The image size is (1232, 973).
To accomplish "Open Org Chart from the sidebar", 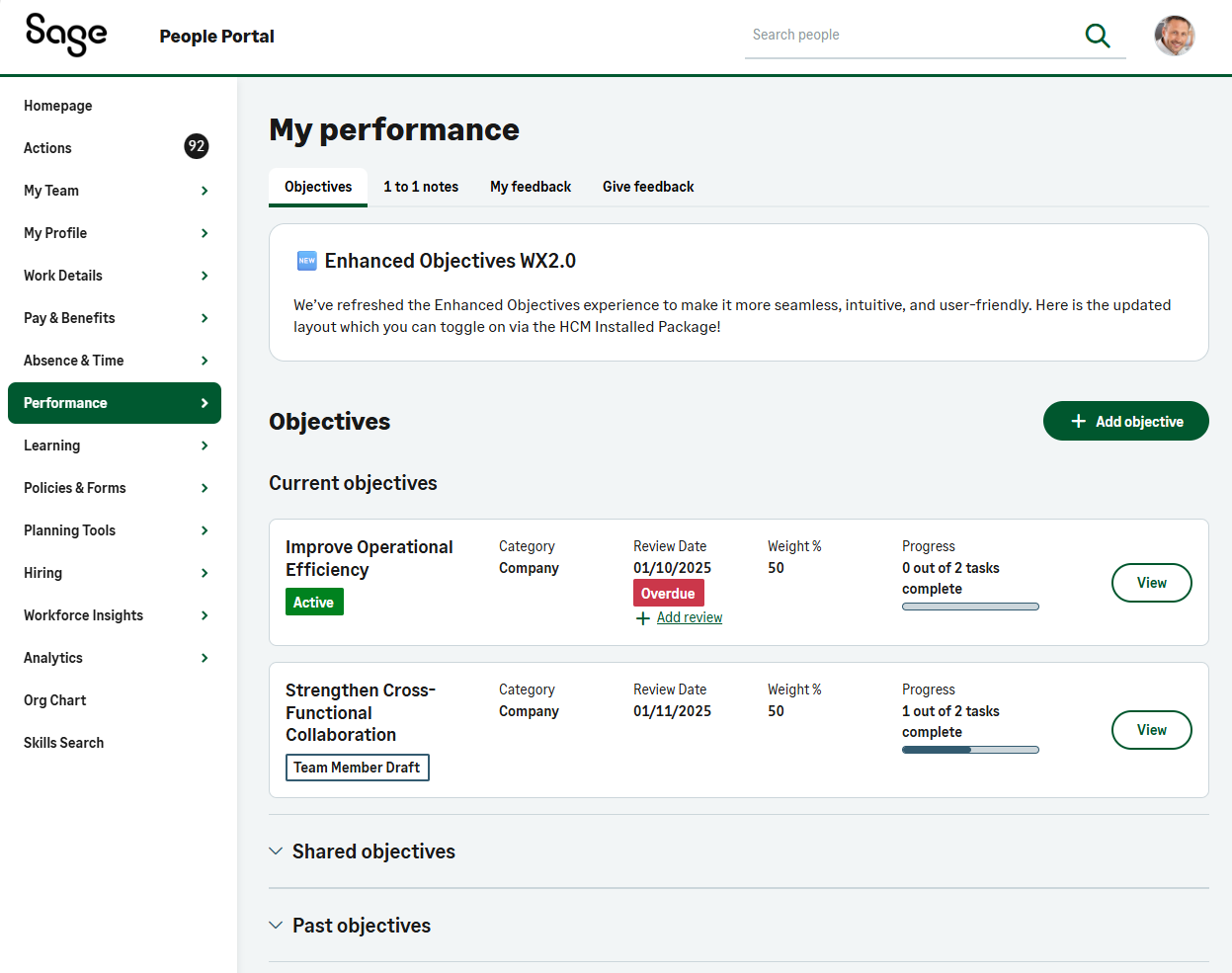I will click(x=55, y=700).
